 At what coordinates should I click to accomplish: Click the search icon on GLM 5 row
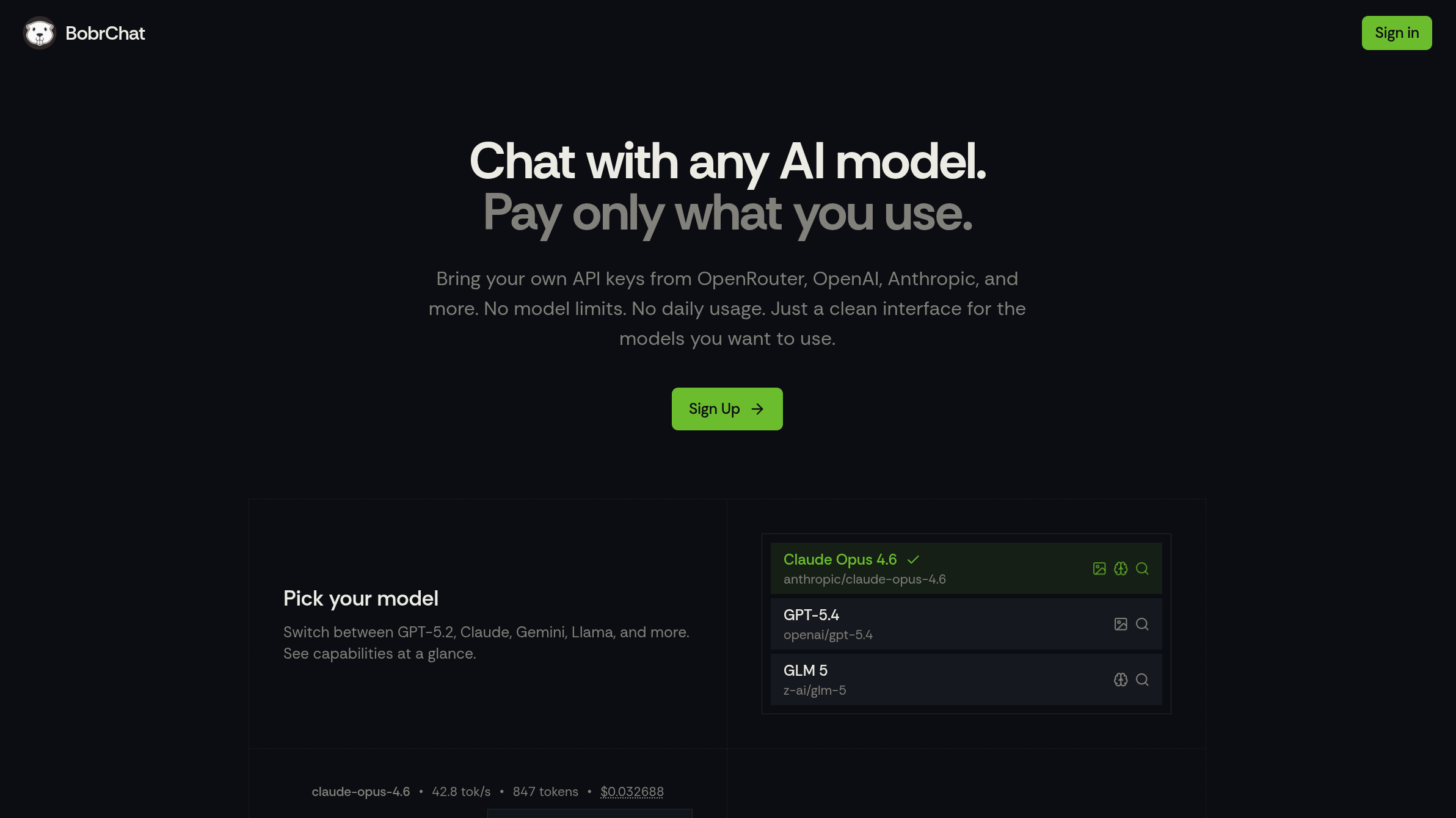1142,679
